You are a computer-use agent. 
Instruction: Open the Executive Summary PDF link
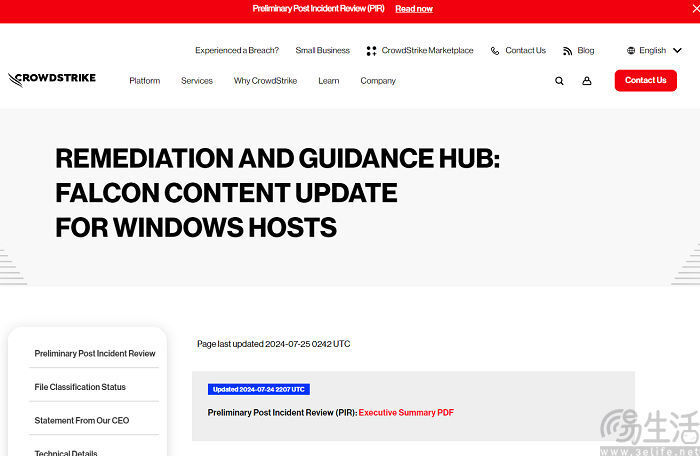tap(406, 413)
